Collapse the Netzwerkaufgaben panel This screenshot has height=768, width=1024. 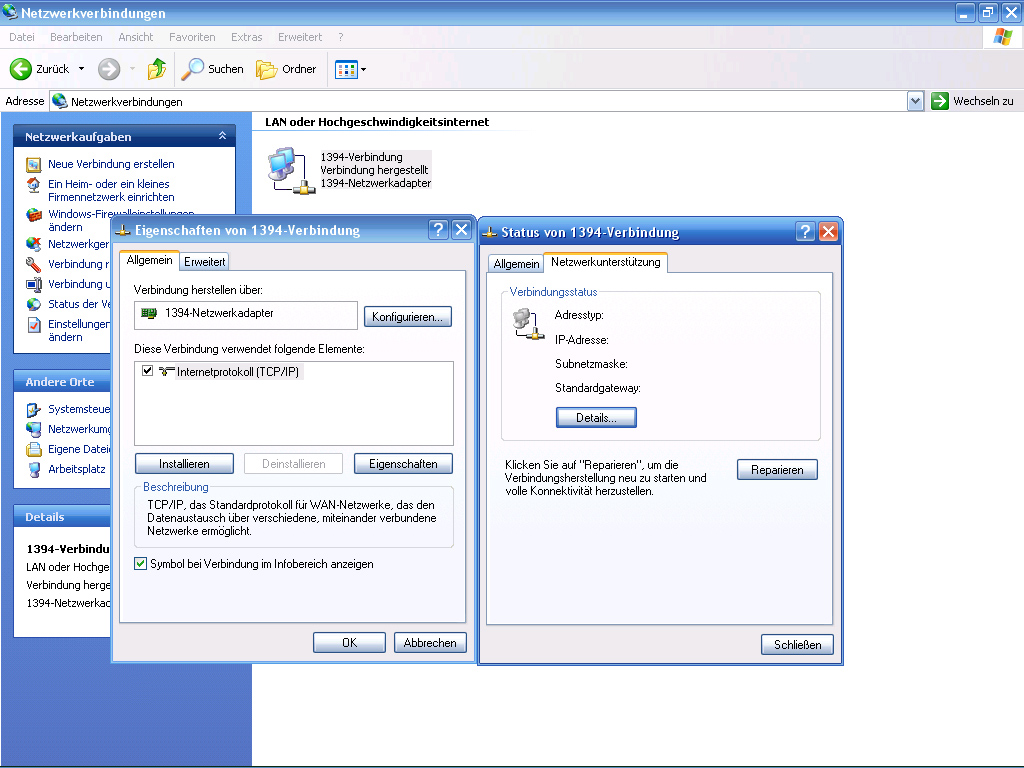click(222, 136)
